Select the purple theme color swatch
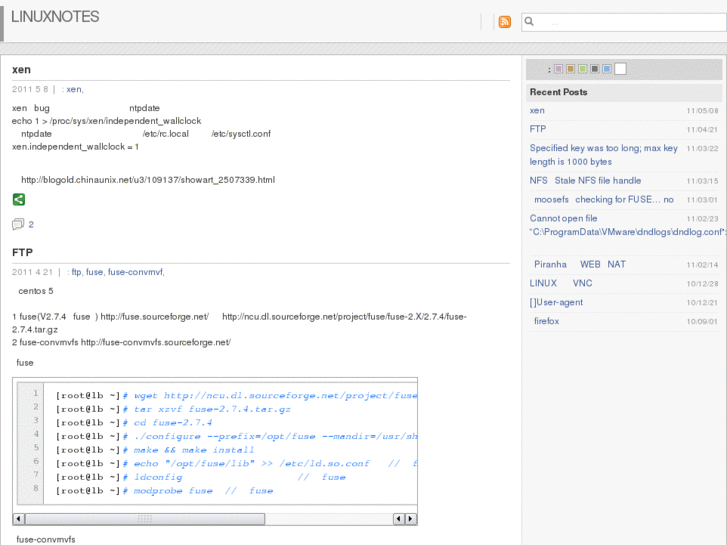727x545 pixels. coord(559,69)
